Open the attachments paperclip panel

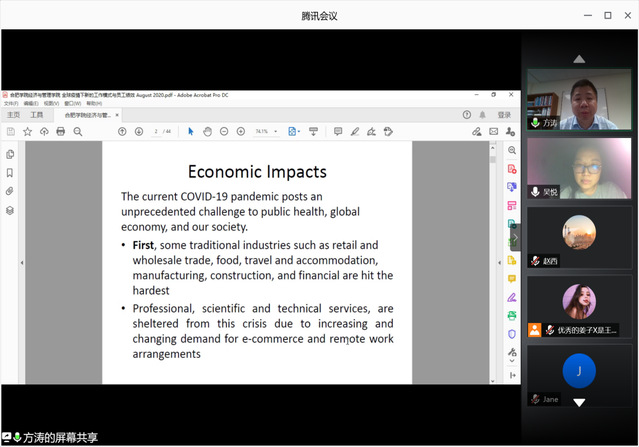pyautogui.click(x=10, y=191)
